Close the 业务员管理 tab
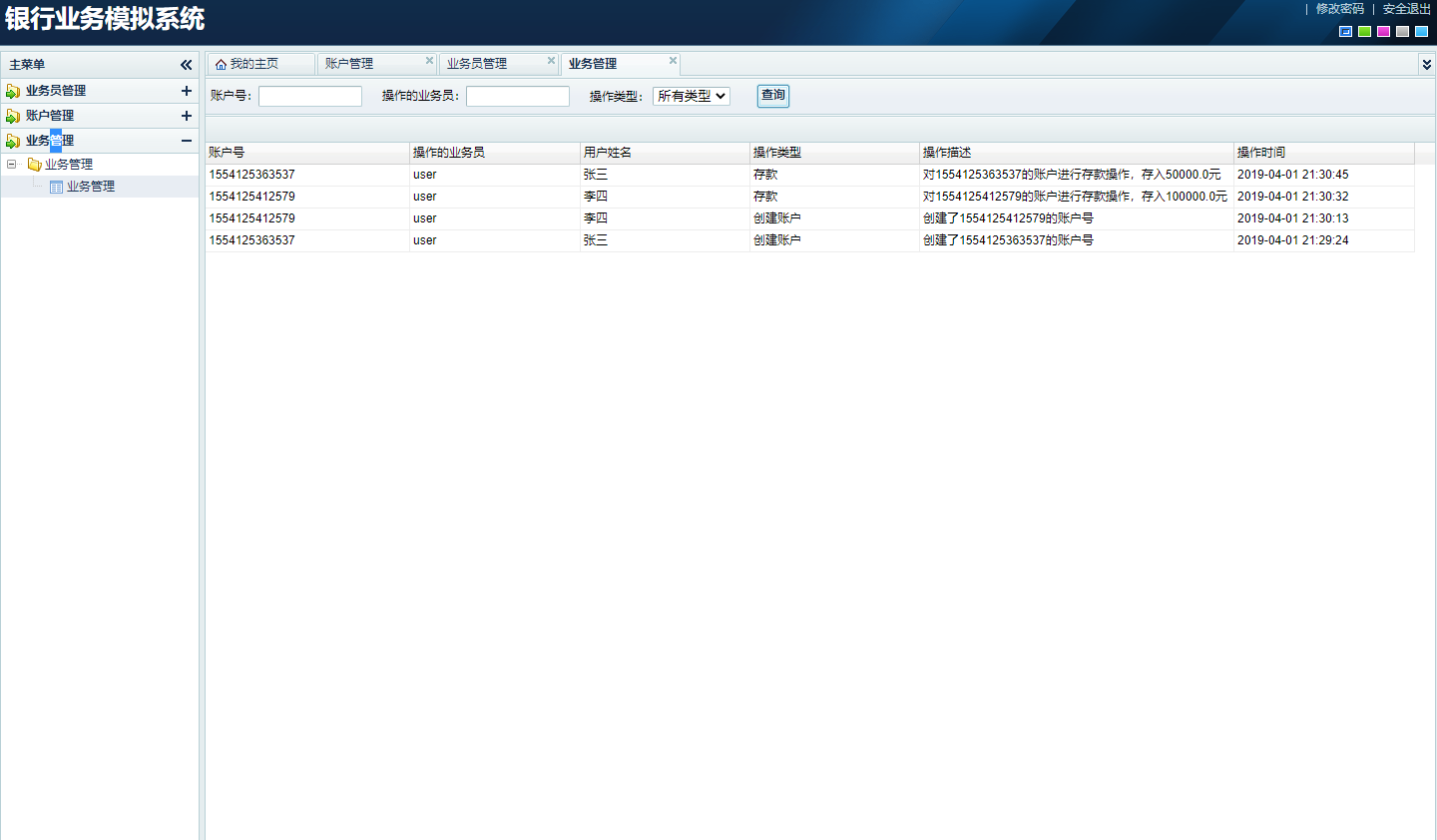The image size is (1437, 840). pos(551,61)
